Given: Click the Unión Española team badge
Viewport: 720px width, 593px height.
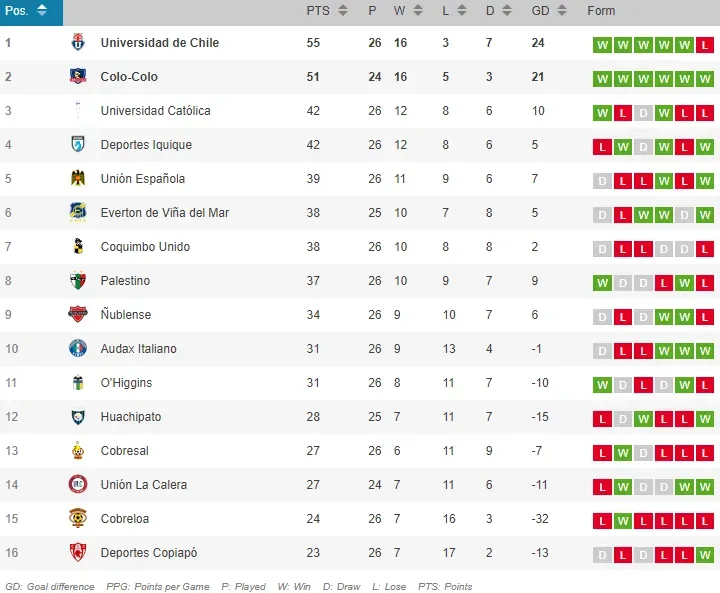Looking at the screenshot, I should (x=78, y=179).
